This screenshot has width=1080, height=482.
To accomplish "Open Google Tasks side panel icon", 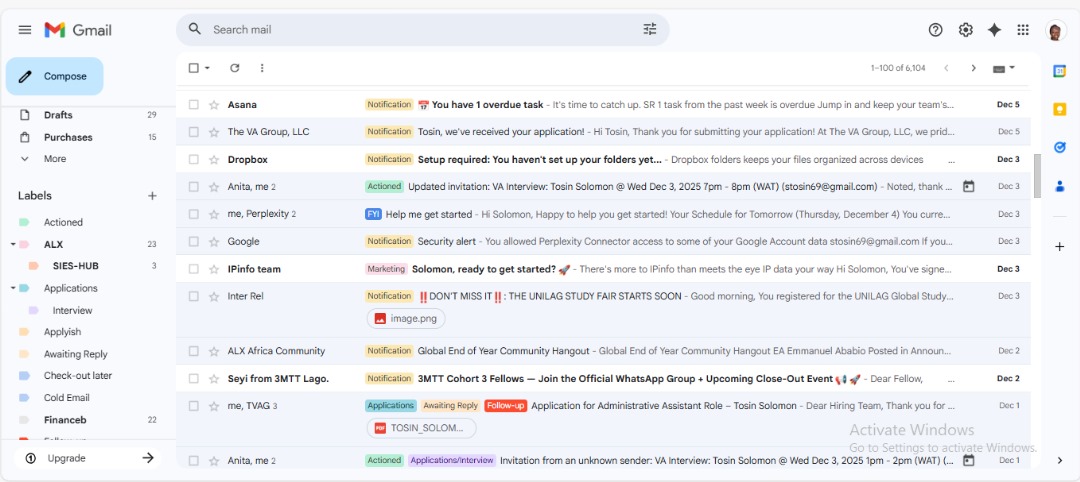I will click(x=1059, y=147).
